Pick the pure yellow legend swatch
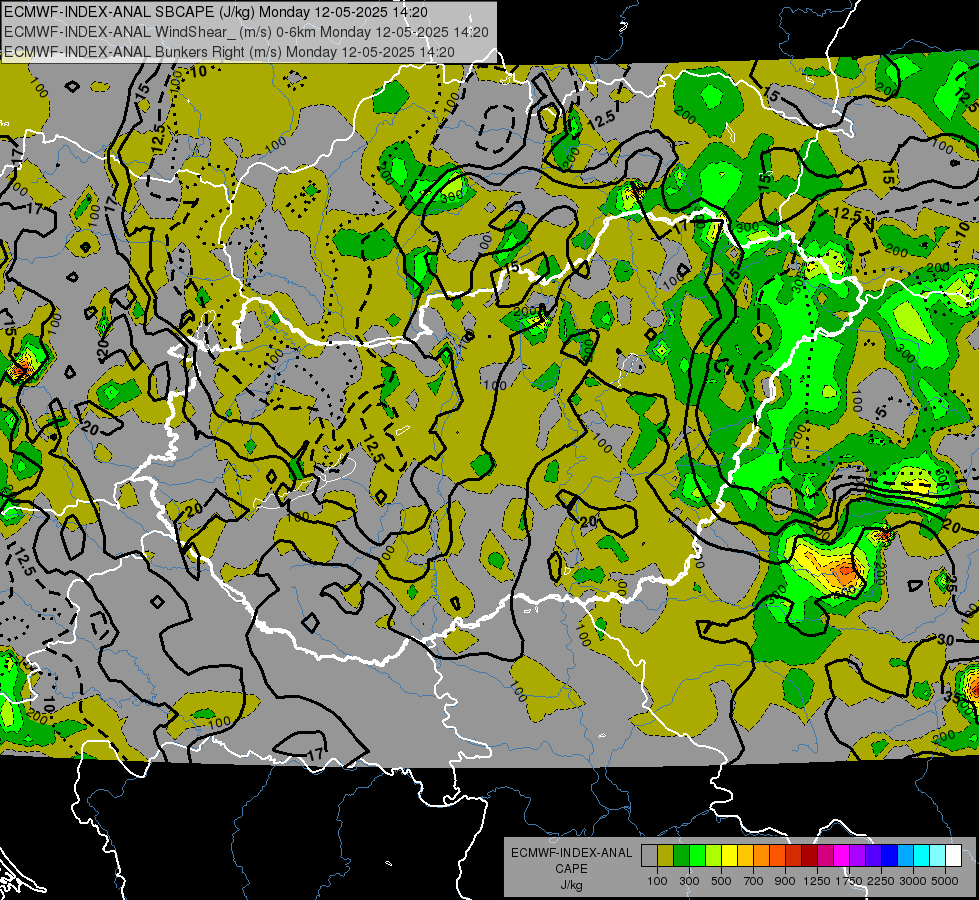 pos(729,856)
